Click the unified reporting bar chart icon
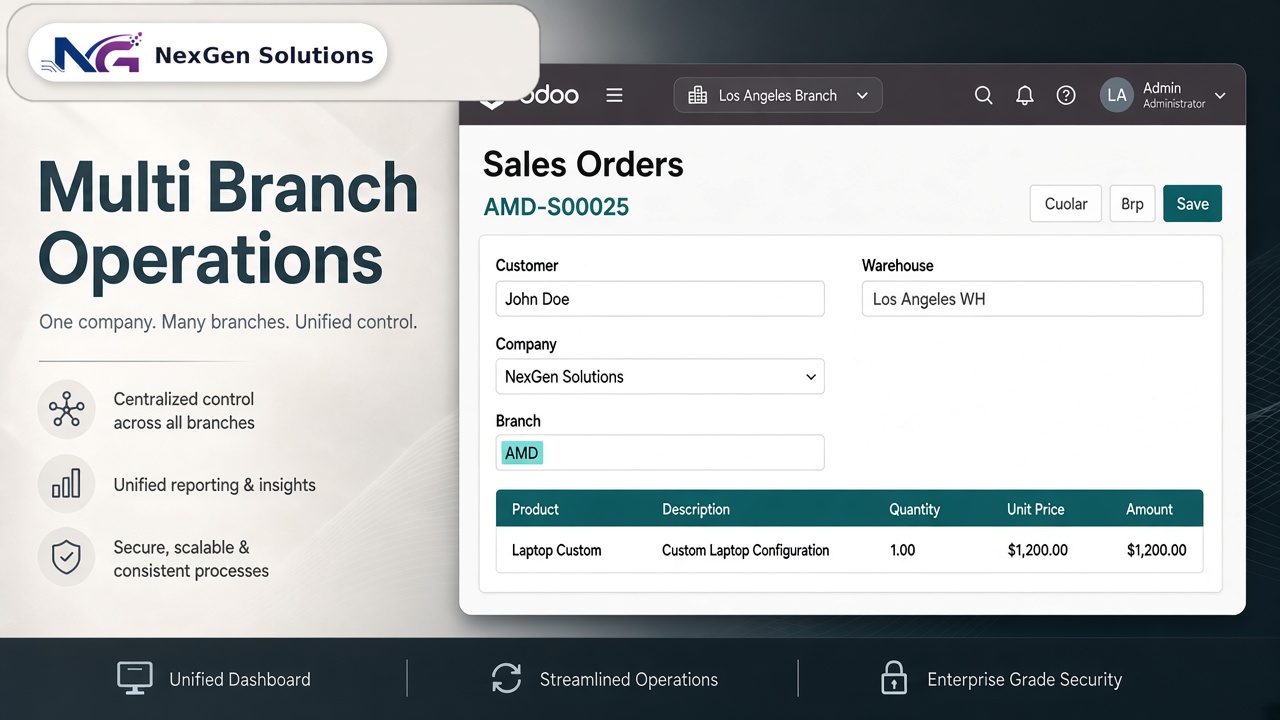Viewport: 1280px width, 720px height. pos(66,485)
